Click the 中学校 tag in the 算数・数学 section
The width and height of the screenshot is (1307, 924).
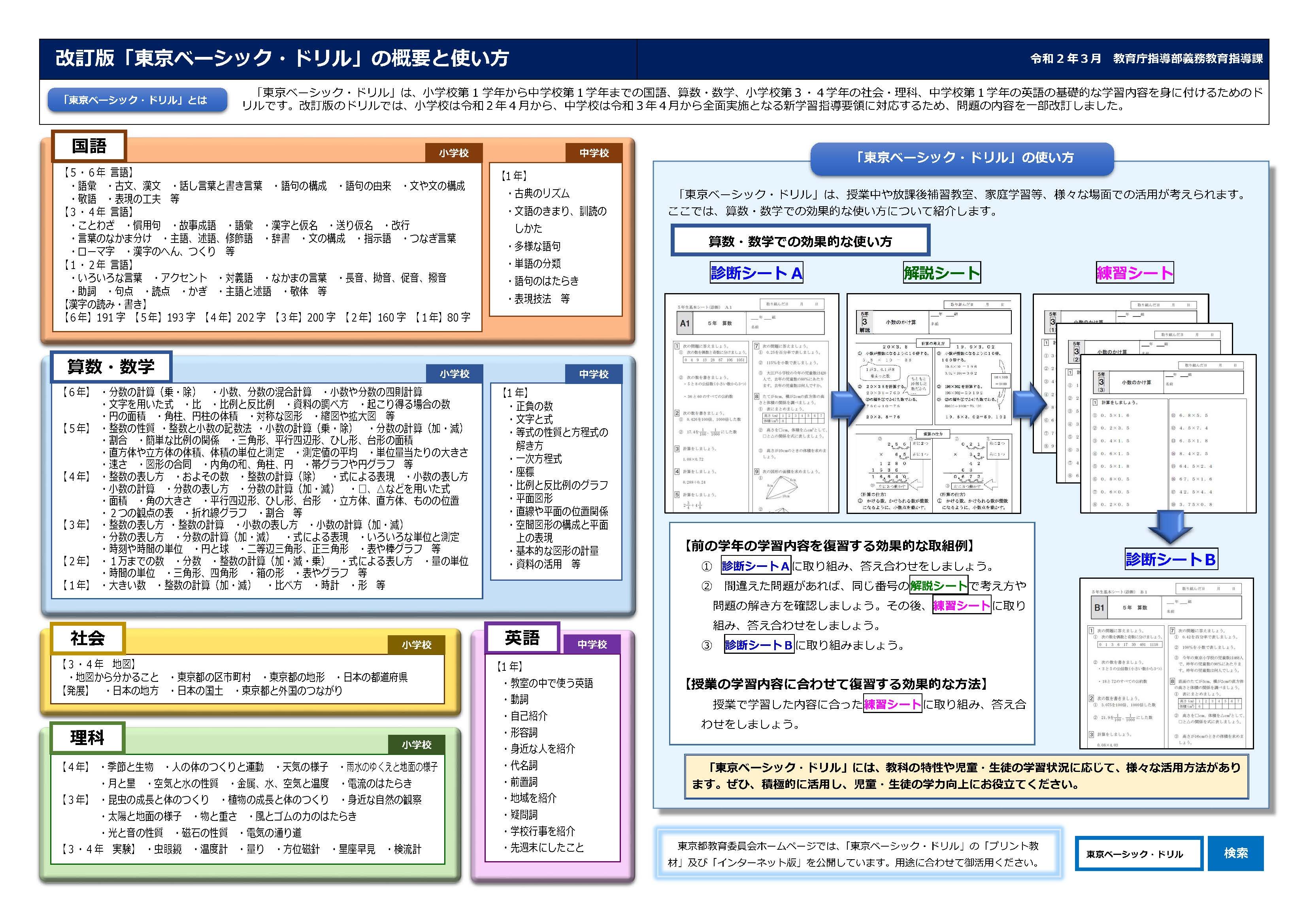point(594,374)
